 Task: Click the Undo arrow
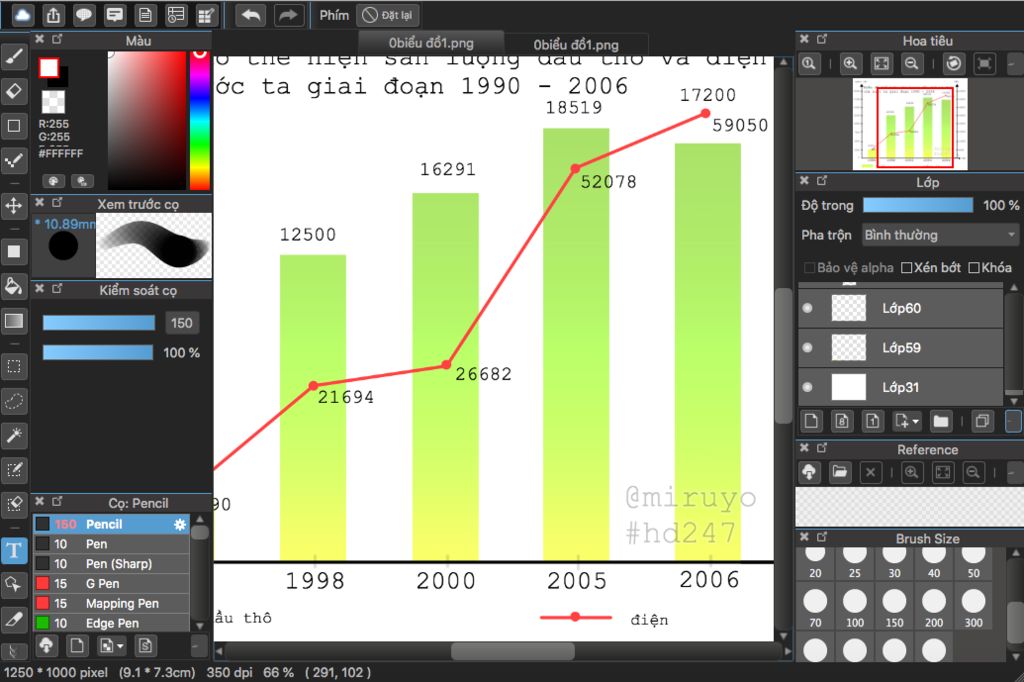point(251,14)
